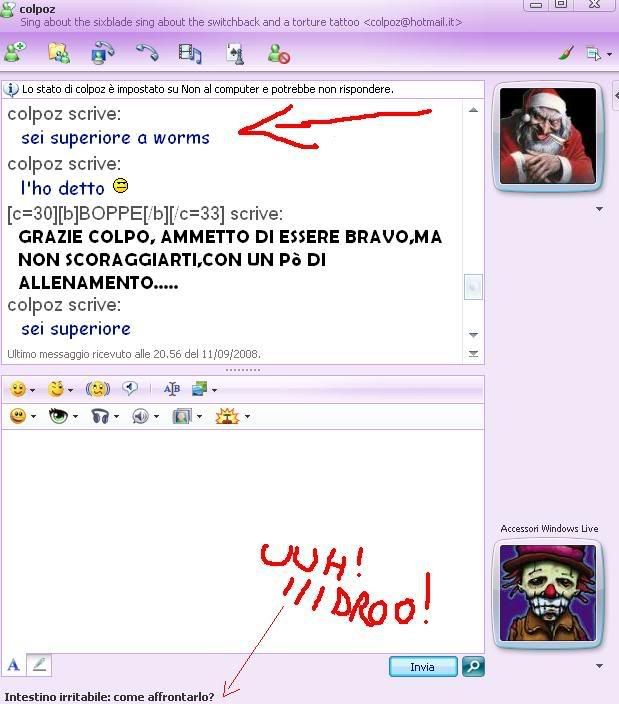Click the voice clip icon
The width and height of the screenshot is (619, 704).
click(130, 389)
